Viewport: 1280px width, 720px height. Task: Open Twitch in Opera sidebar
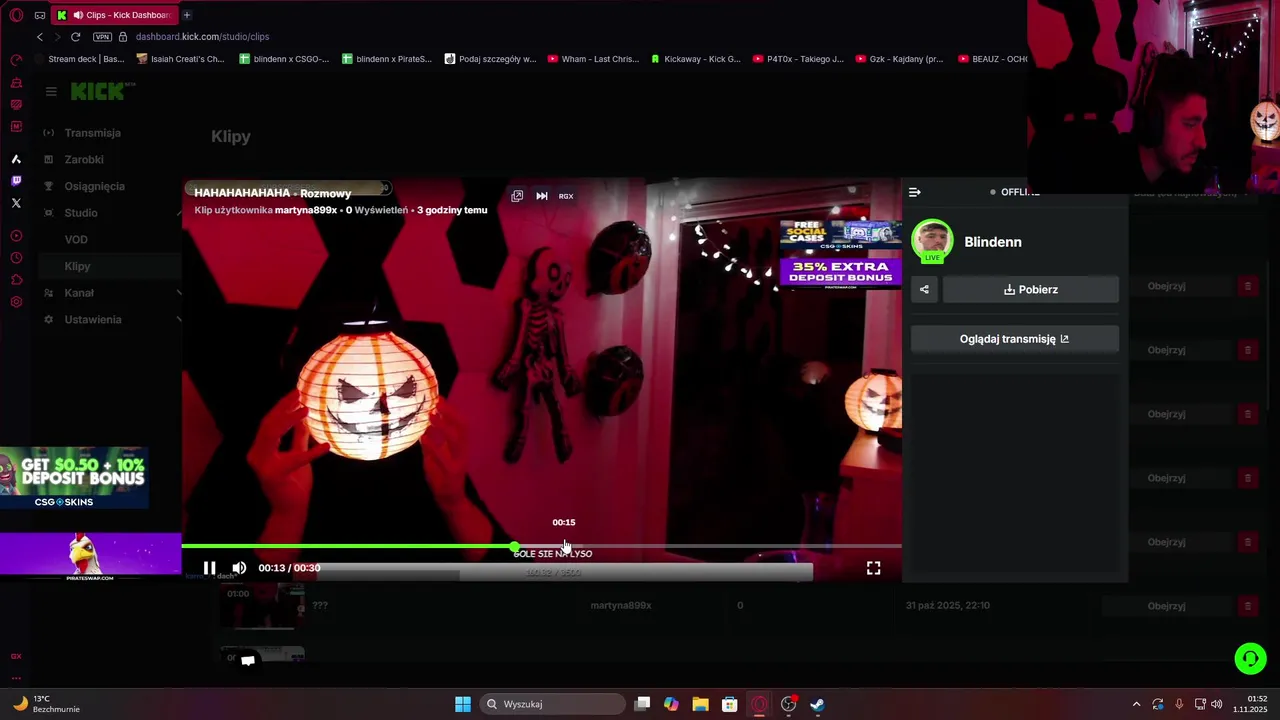point(16,181)
